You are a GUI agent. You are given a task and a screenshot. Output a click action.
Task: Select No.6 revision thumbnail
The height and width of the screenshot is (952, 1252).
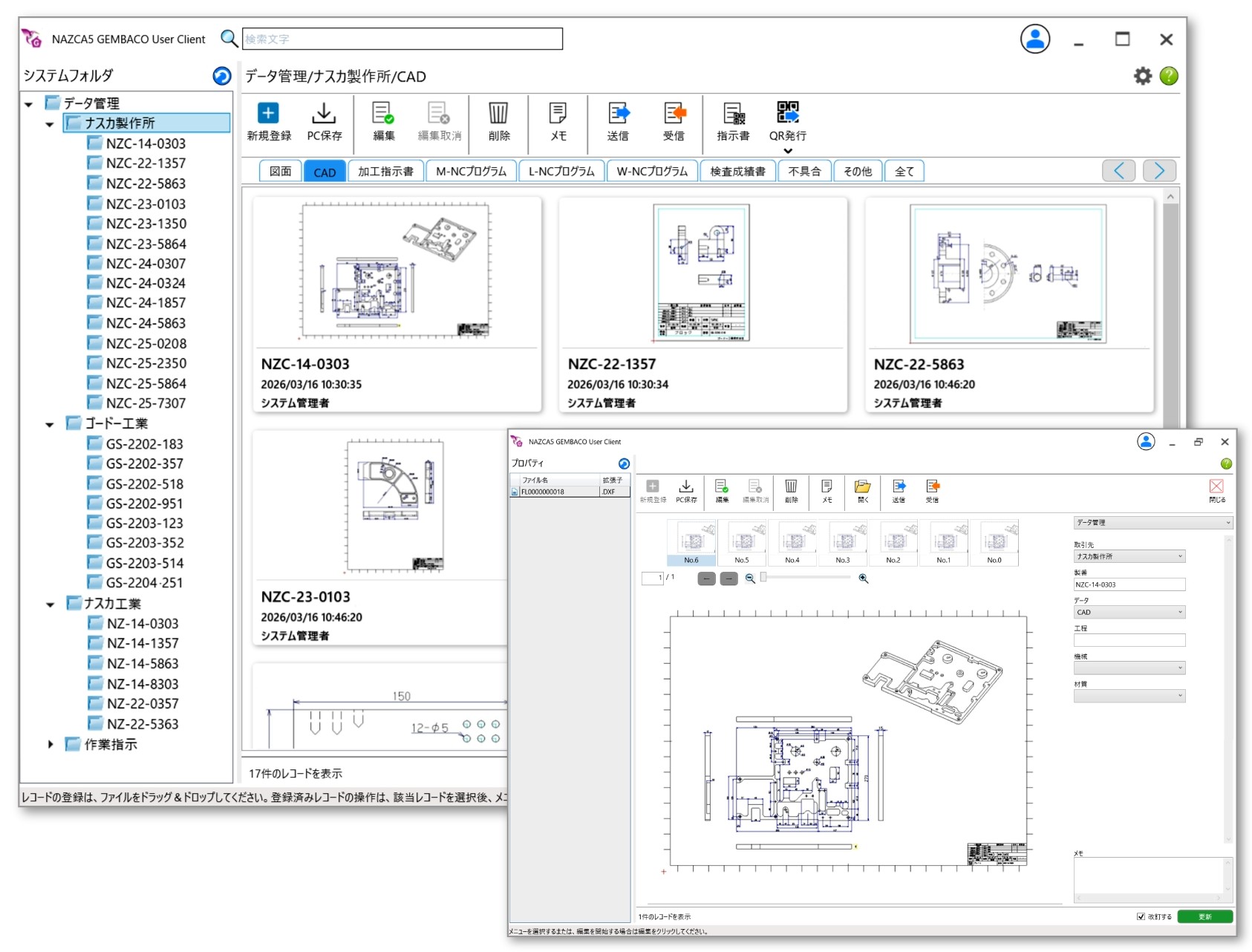tap(691, 543)
